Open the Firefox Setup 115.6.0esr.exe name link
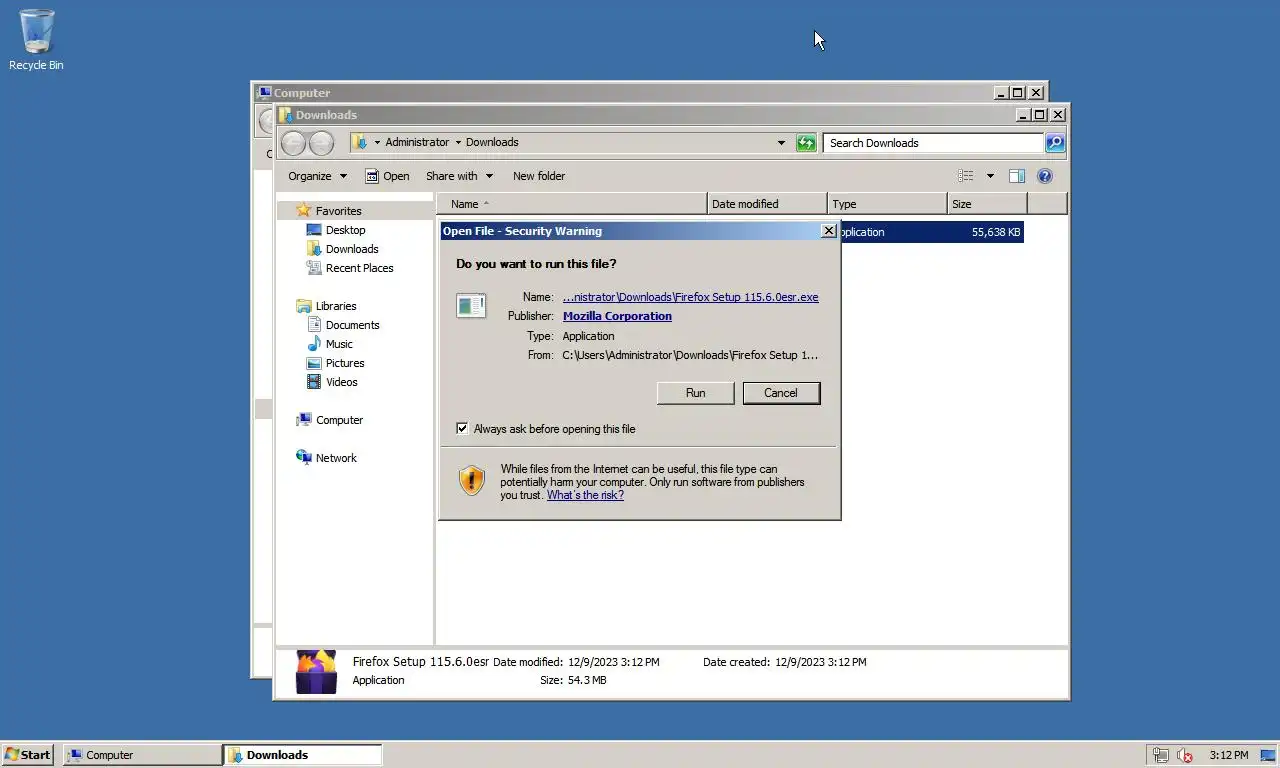Image resolution: width=1280 pixels, height=768 pixels. pos(690,297)
